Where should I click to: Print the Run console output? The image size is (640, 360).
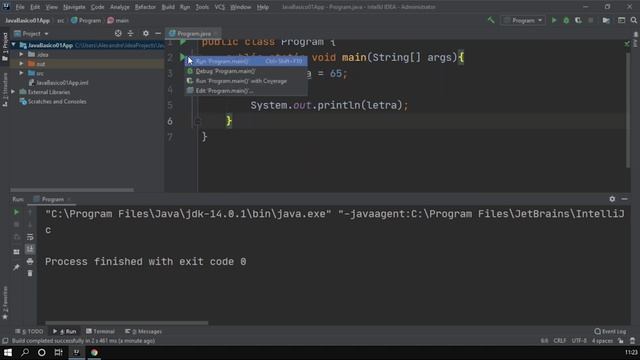pos(30,261)
